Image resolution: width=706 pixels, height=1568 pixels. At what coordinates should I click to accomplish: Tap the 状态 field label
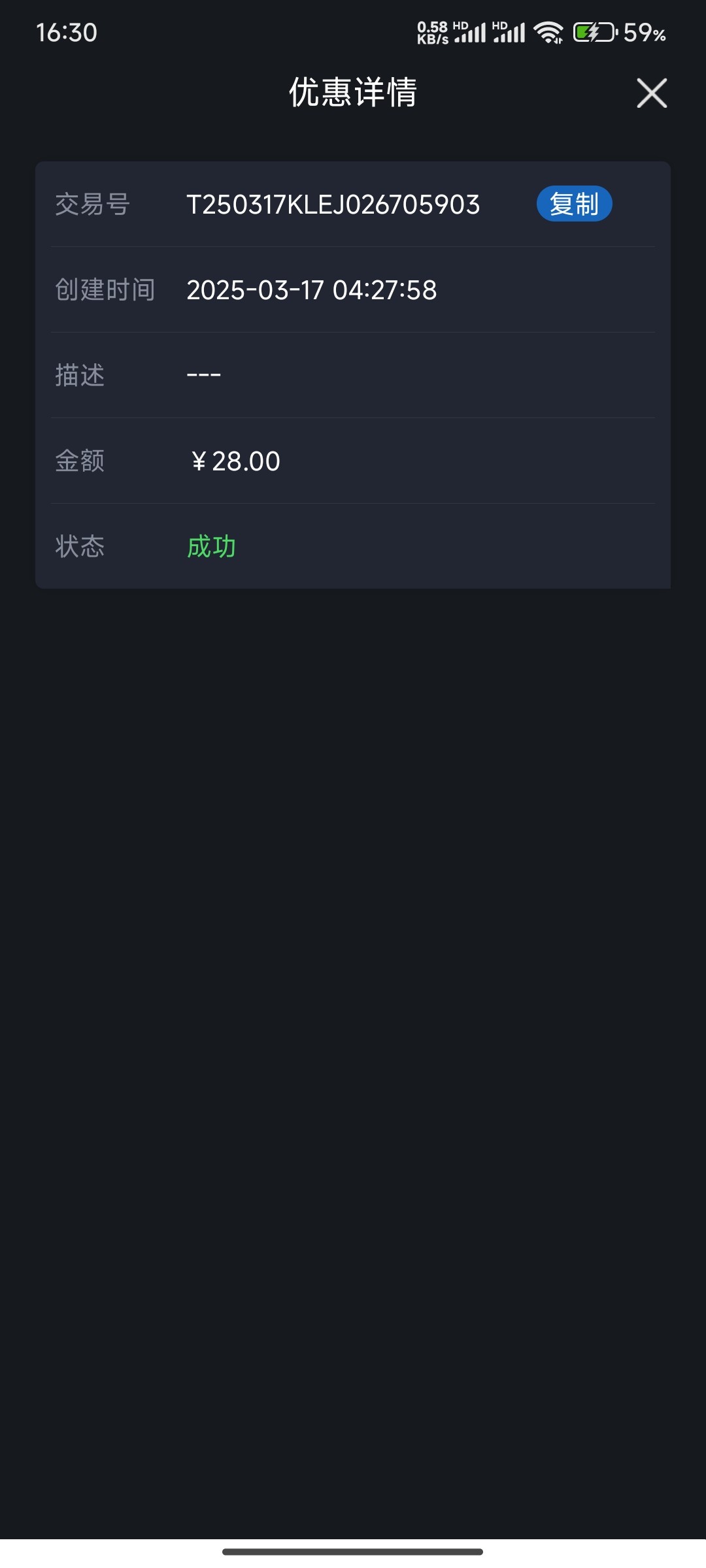click(x=80, y=546)
